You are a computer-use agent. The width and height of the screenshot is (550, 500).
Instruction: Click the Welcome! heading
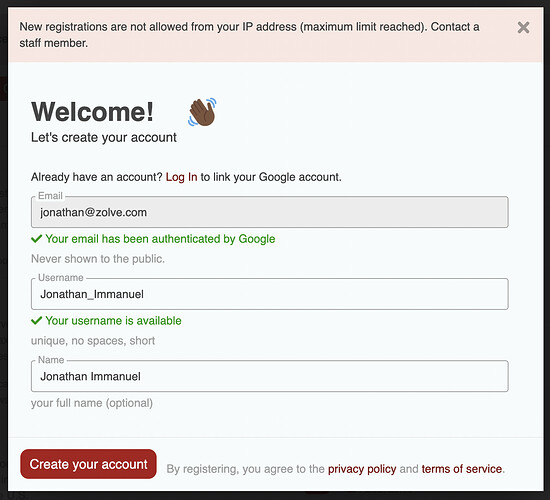92,112
